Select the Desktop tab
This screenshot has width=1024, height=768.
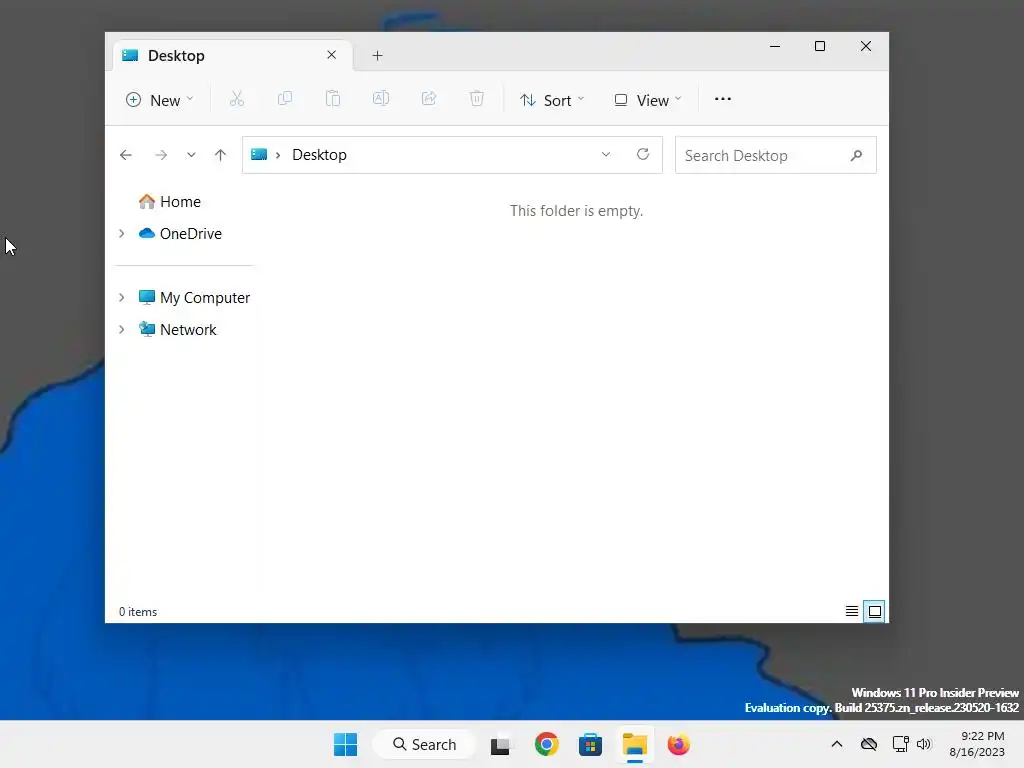[232, 56]
